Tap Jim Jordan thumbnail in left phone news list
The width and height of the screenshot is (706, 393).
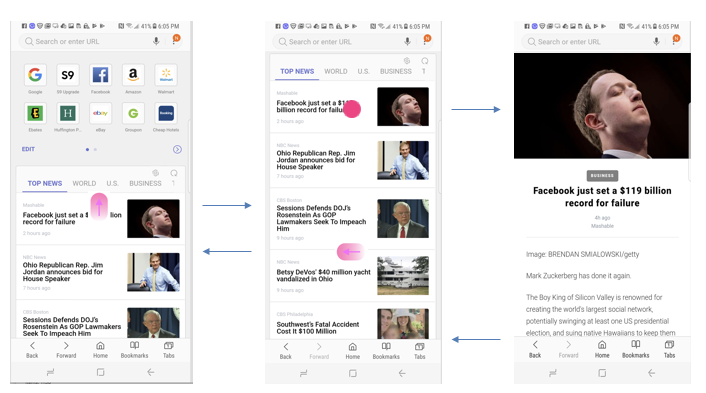click(153, 272)
